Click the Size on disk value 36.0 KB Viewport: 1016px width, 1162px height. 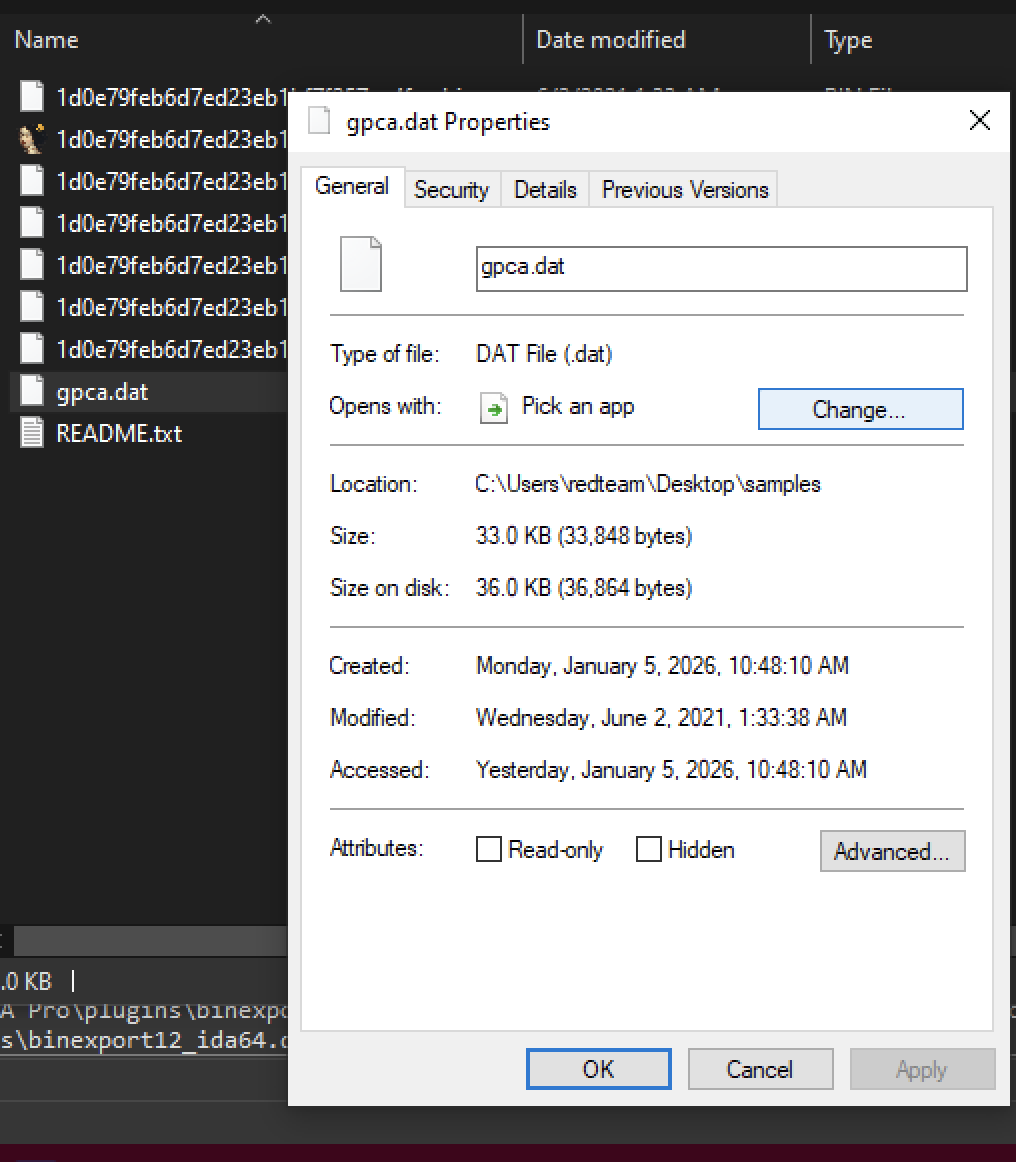[x=584, y=588]
